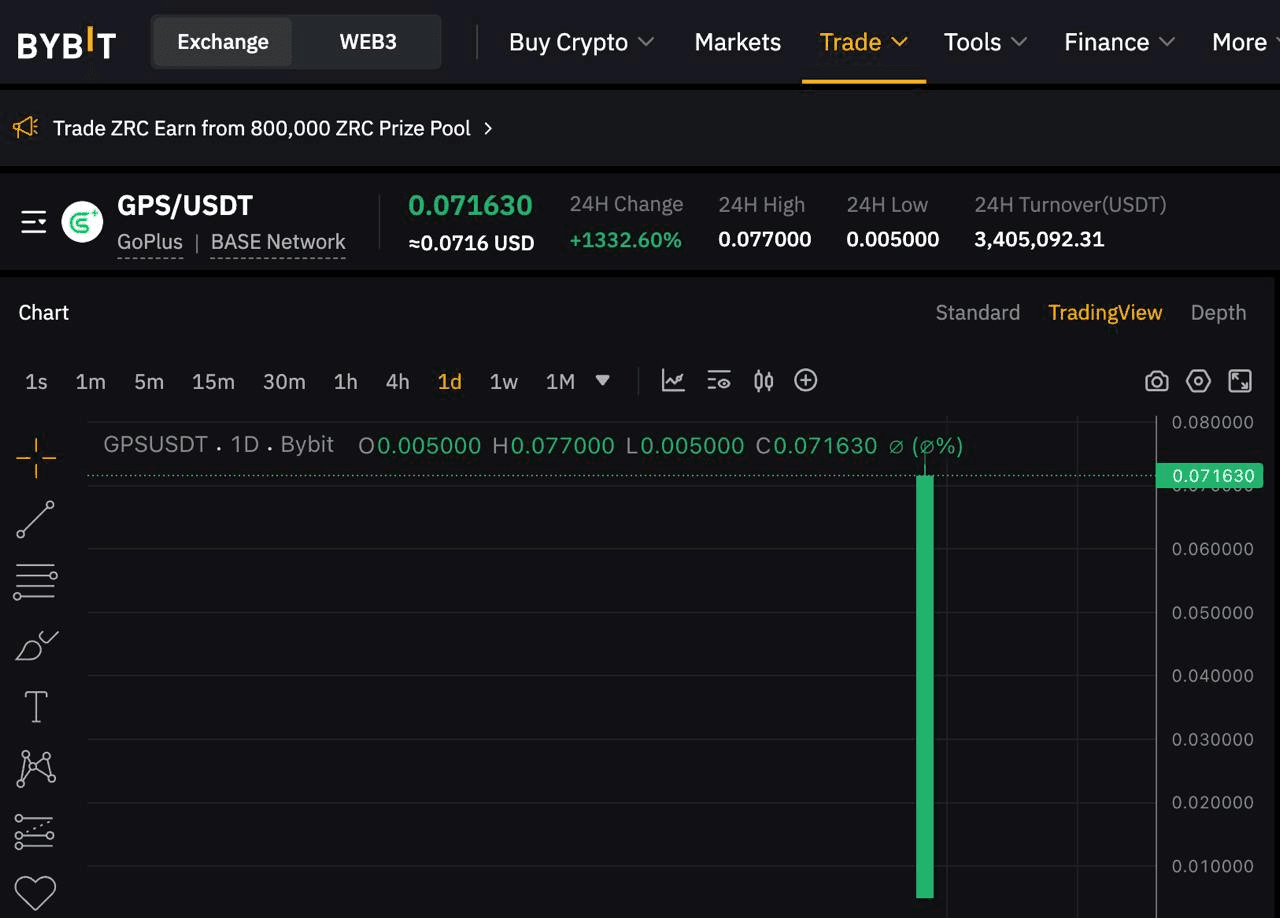
Task: Select the 5m timeframe
Action: 149,381
